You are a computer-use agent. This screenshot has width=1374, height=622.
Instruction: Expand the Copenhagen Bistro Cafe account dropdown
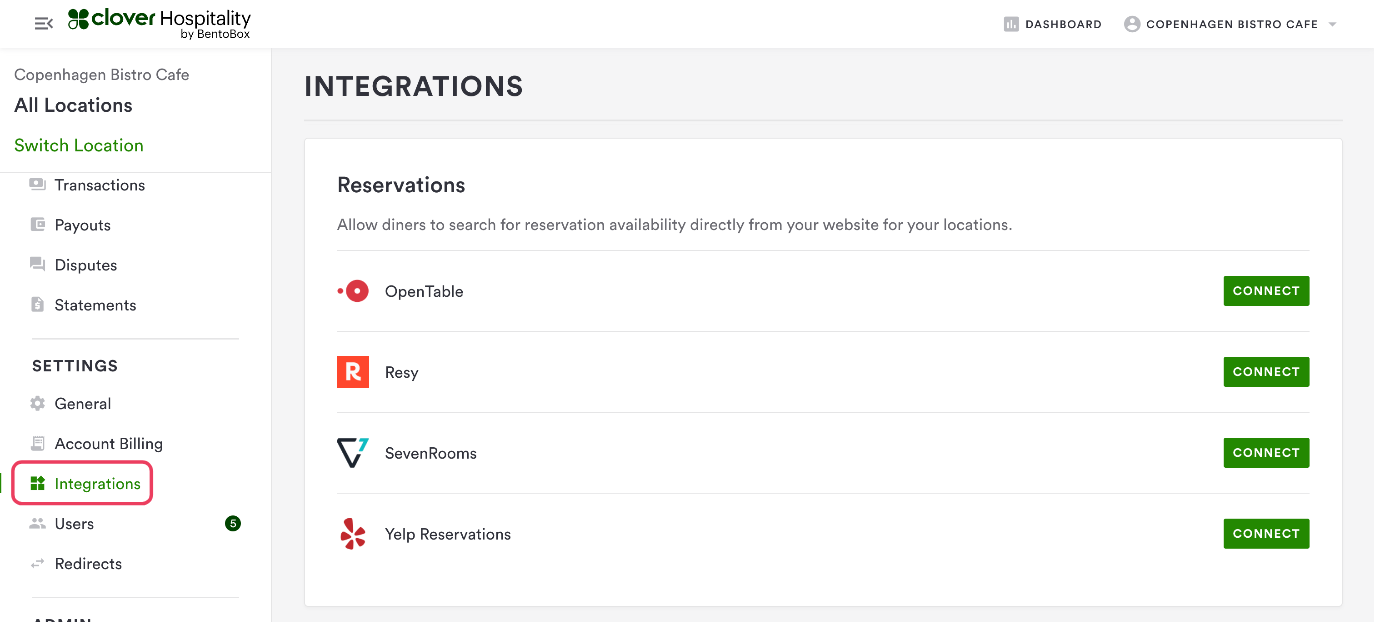tap(1332, 24)
